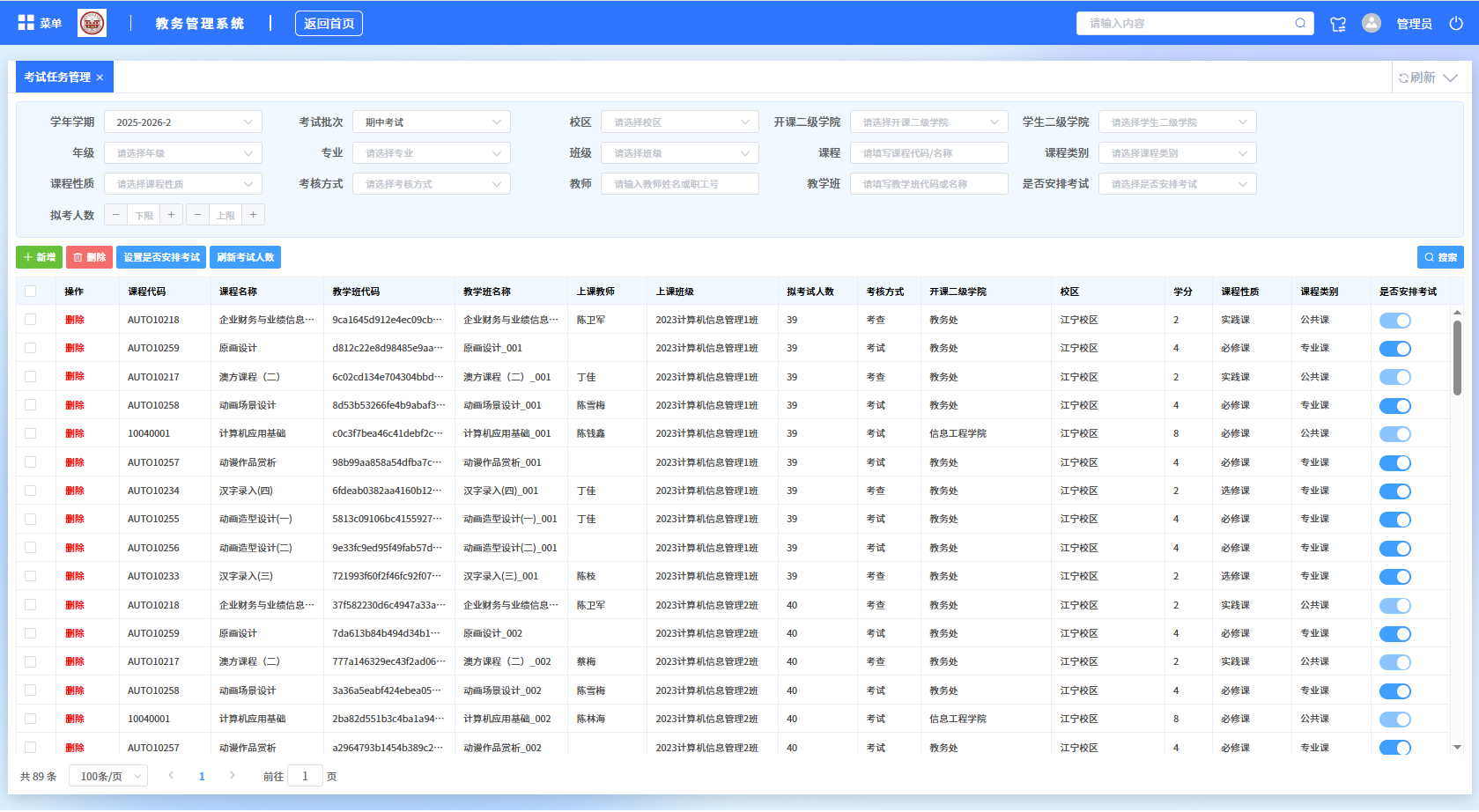1479x812 pixels.
Task: Check the row for 计算机应用基础_001
Action: [x=31, y=433]
